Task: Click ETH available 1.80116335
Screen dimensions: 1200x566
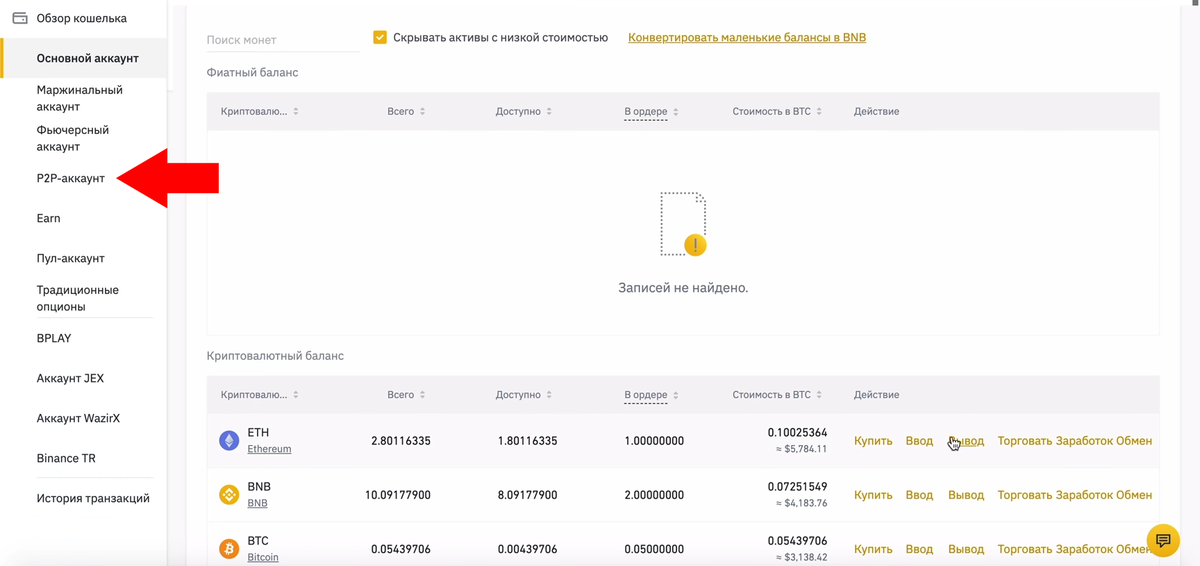Action: pyautogui.click(x=527, y=441)
